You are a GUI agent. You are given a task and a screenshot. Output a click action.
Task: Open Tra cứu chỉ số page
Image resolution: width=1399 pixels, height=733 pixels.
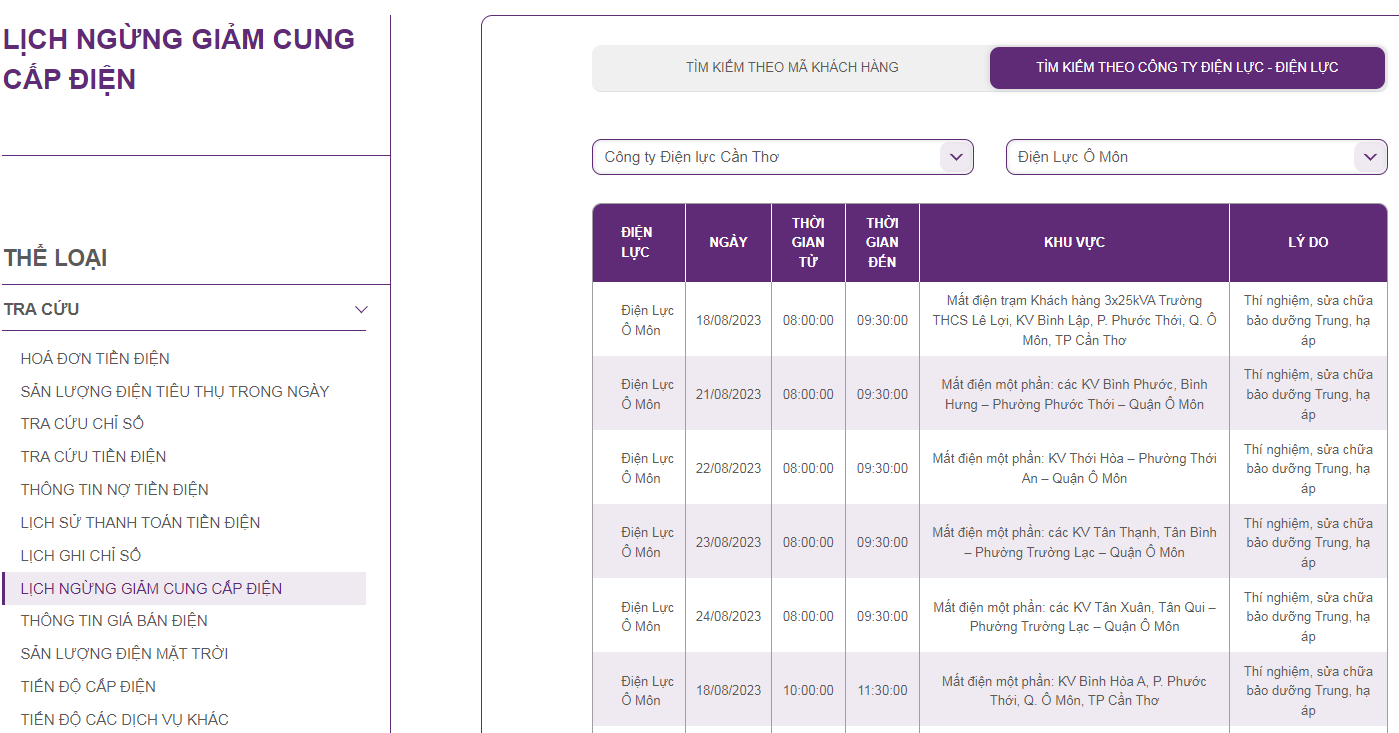(82, 424)
